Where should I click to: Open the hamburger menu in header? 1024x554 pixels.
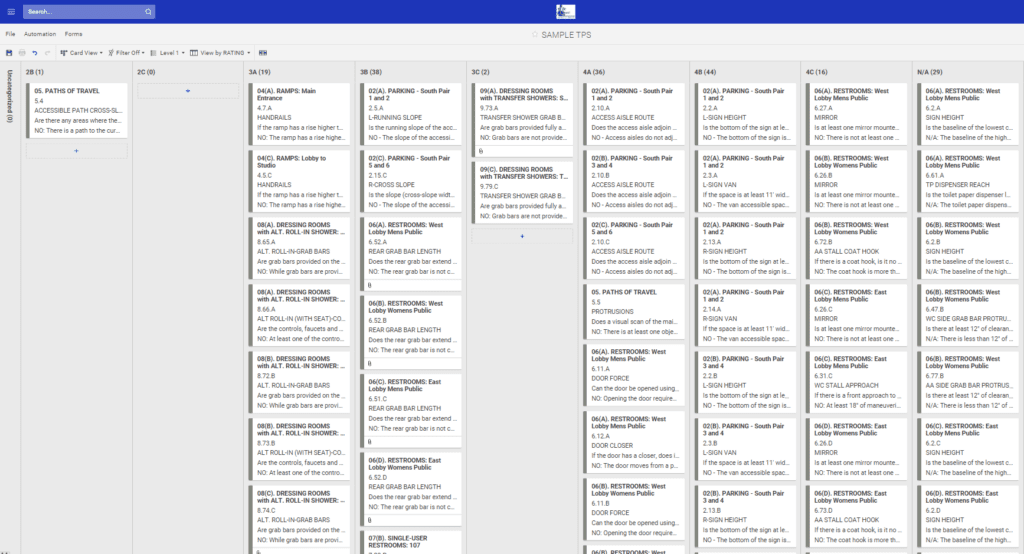click(x=11, y=12)
